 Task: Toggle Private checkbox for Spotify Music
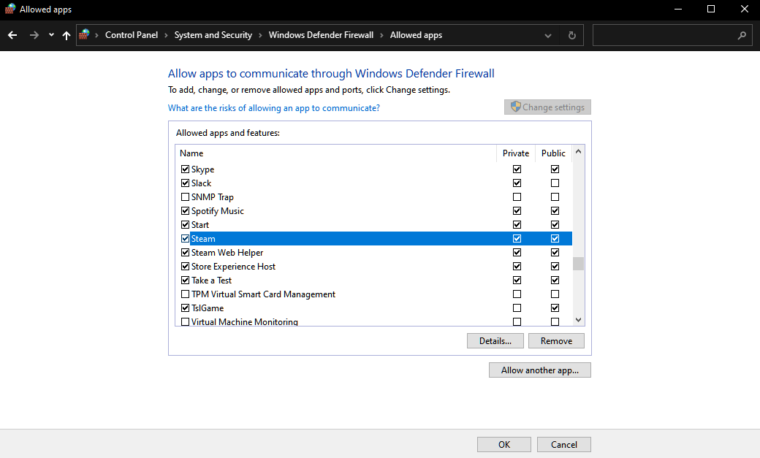click(517, 211)
